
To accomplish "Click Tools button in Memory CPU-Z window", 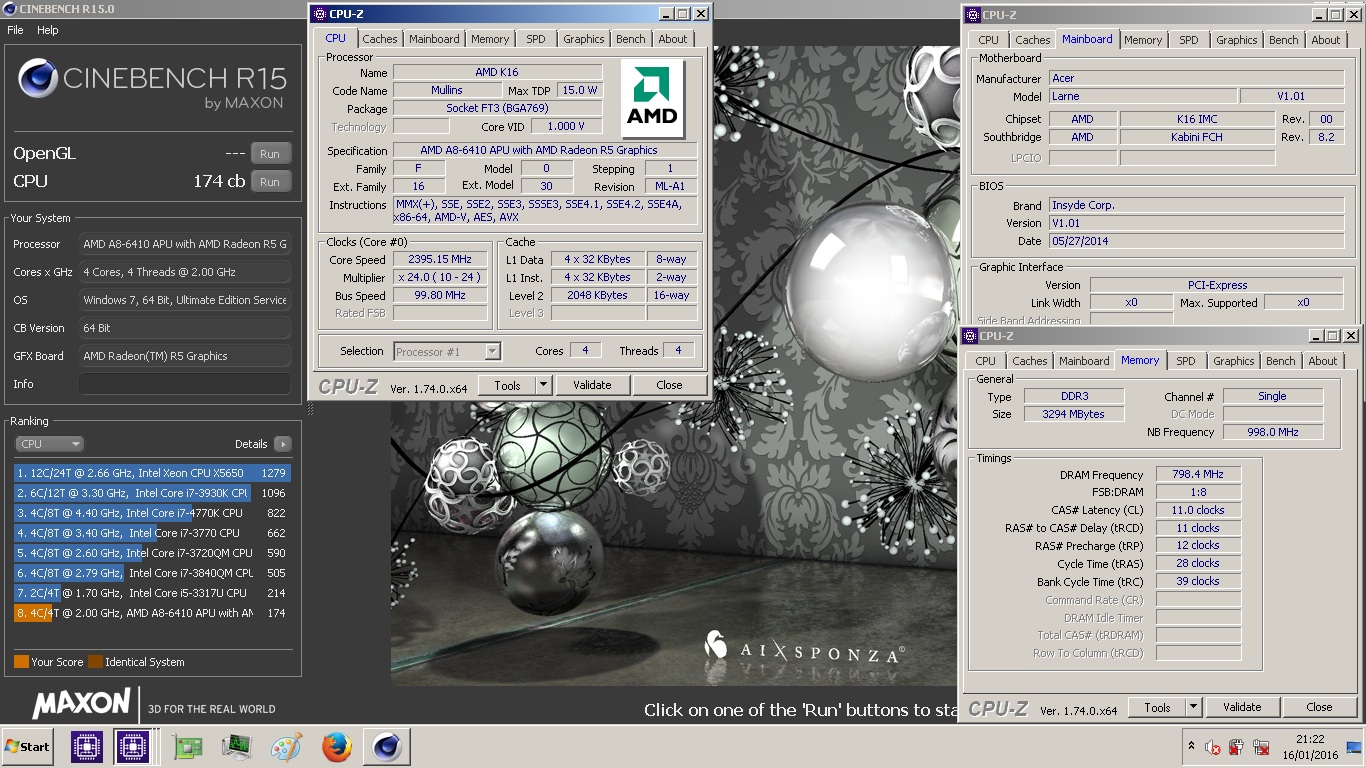I will point(1157,707).
